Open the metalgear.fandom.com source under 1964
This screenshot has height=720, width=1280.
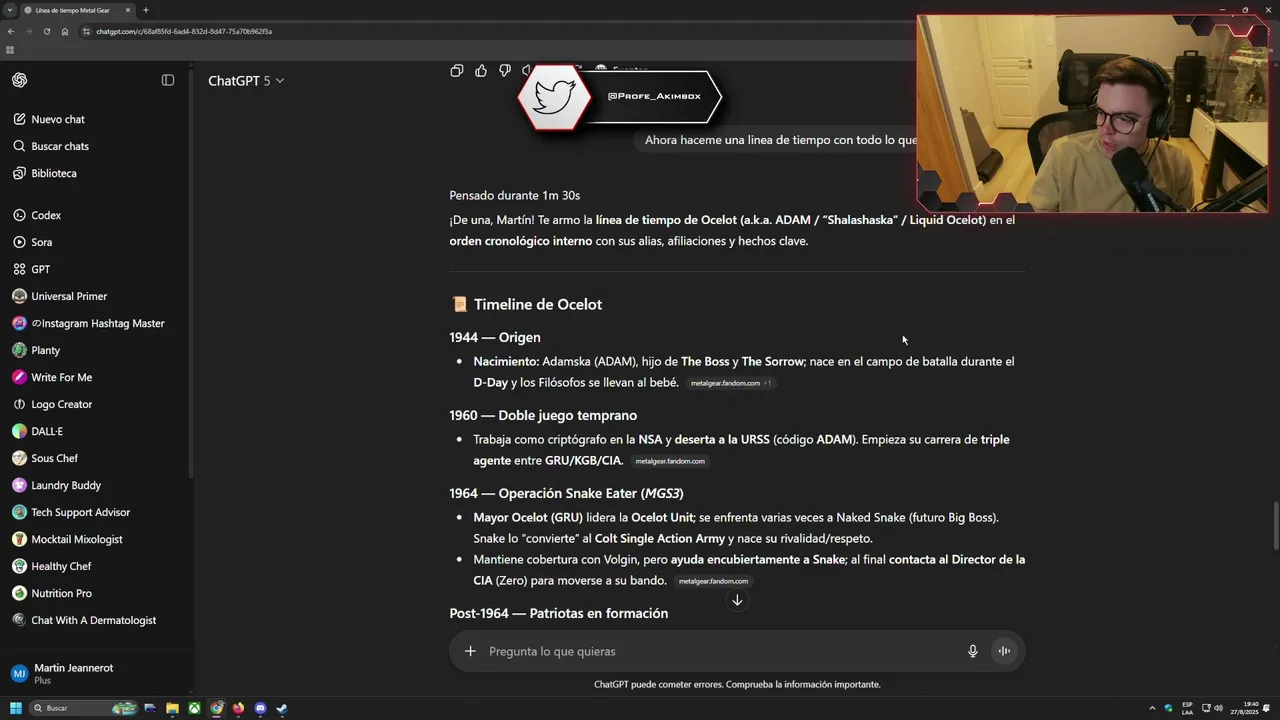tap(713, 581)
